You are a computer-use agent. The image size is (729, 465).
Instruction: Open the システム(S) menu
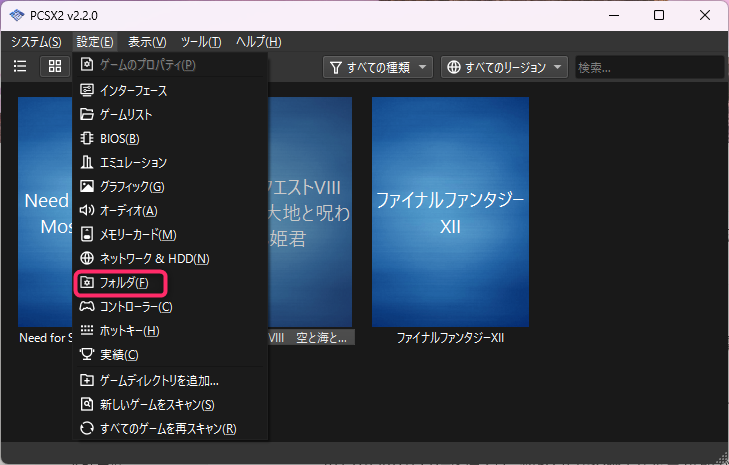tap(36, 42)
